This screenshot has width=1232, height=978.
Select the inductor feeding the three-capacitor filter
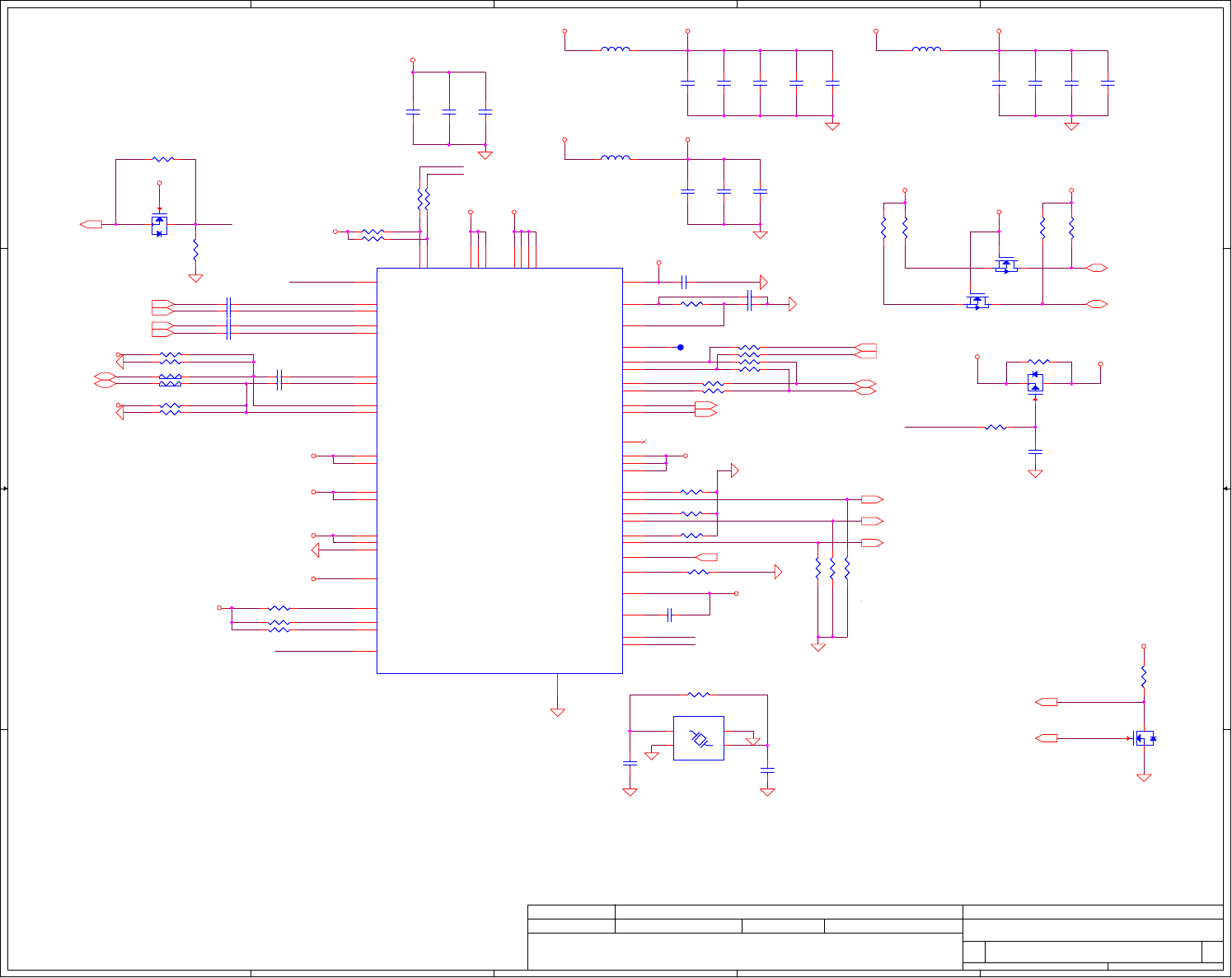pos(616,158)
